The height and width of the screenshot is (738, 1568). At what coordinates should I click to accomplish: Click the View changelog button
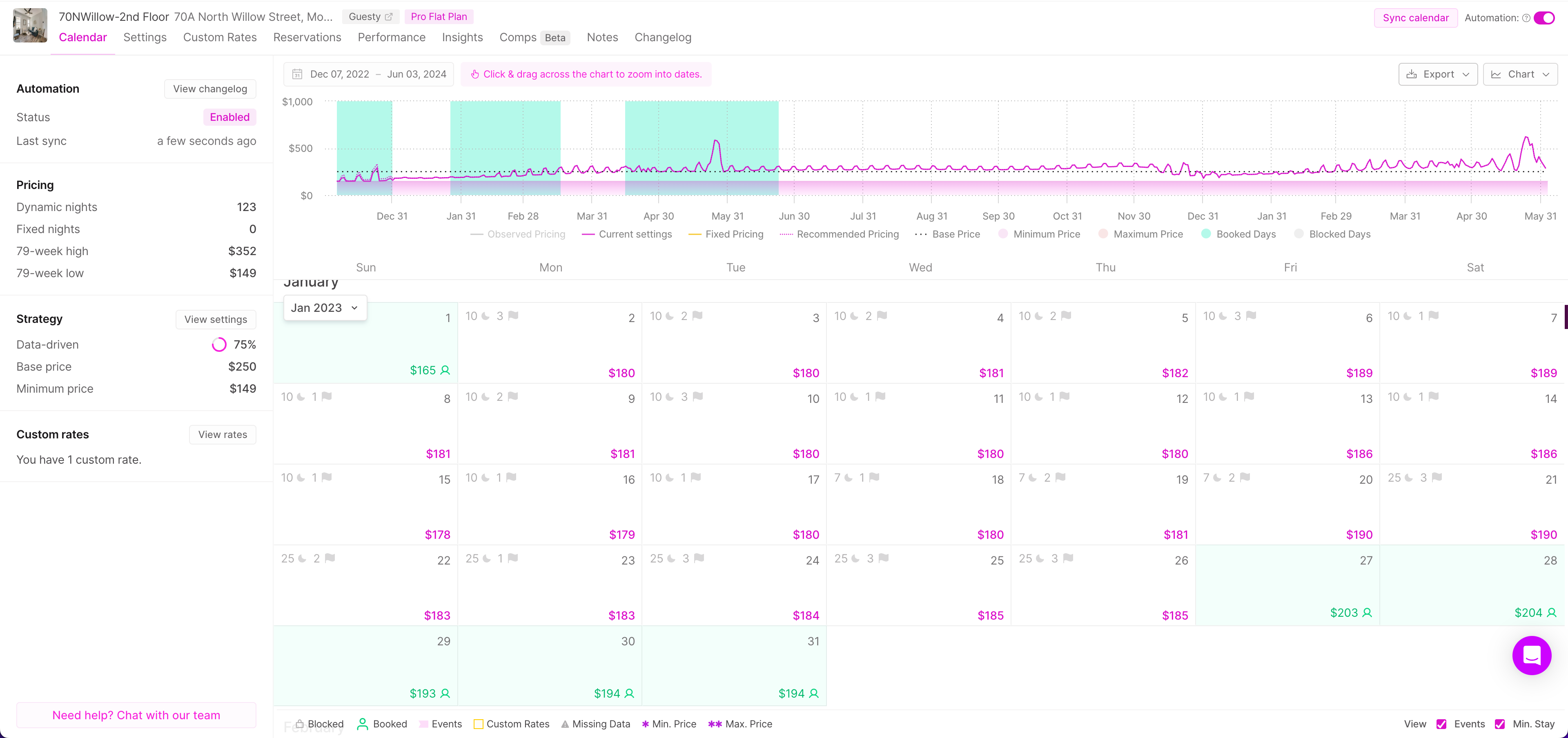[x=210, y=89]
